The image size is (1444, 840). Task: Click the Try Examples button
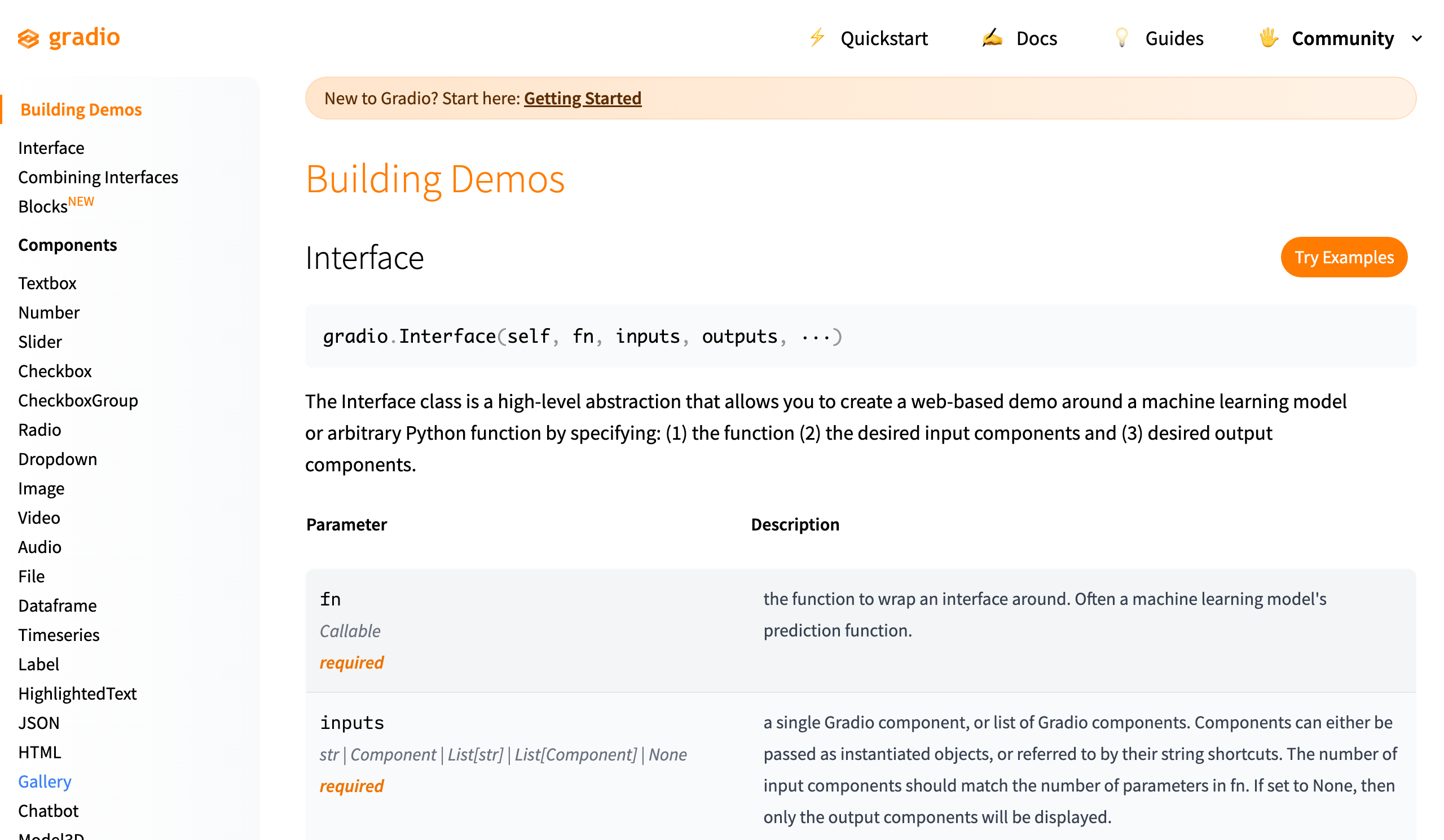click(1344, 257)
